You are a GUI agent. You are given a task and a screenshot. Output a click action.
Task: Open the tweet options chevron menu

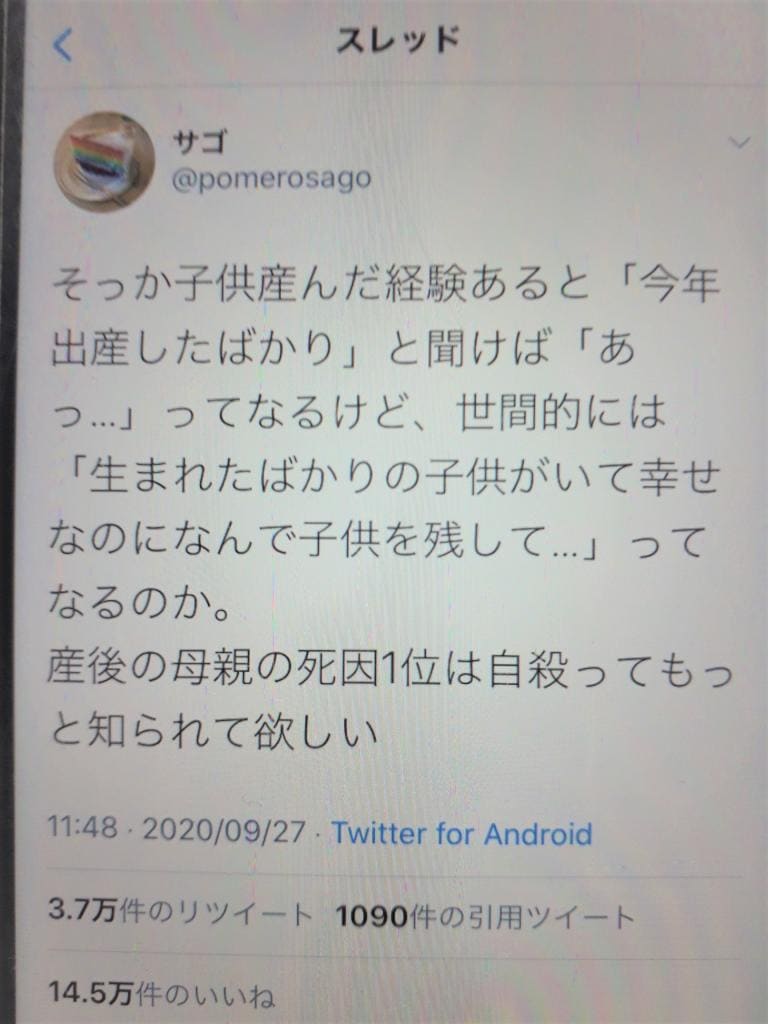tap(739, 142)
